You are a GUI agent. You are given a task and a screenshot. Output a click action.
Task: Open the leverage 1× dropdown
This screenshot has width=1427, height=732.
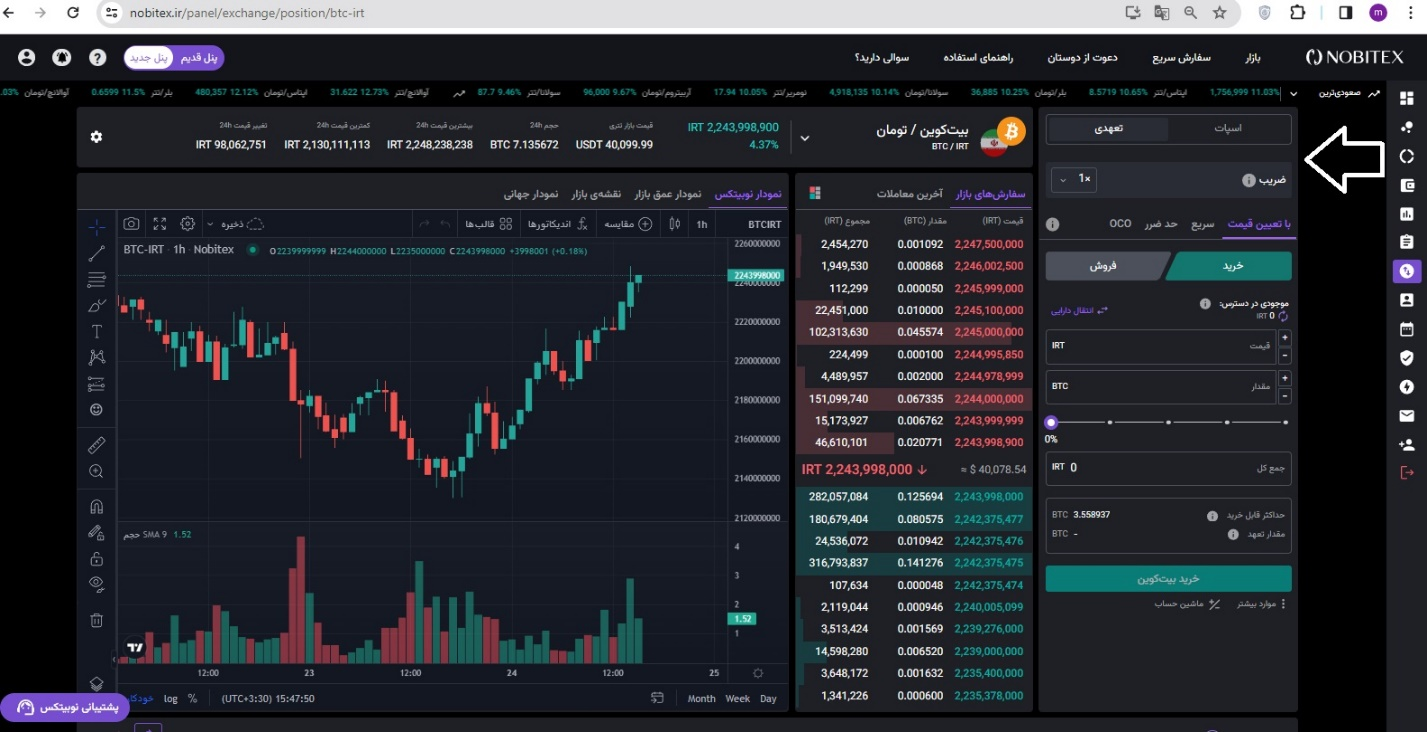[1073, 179]
